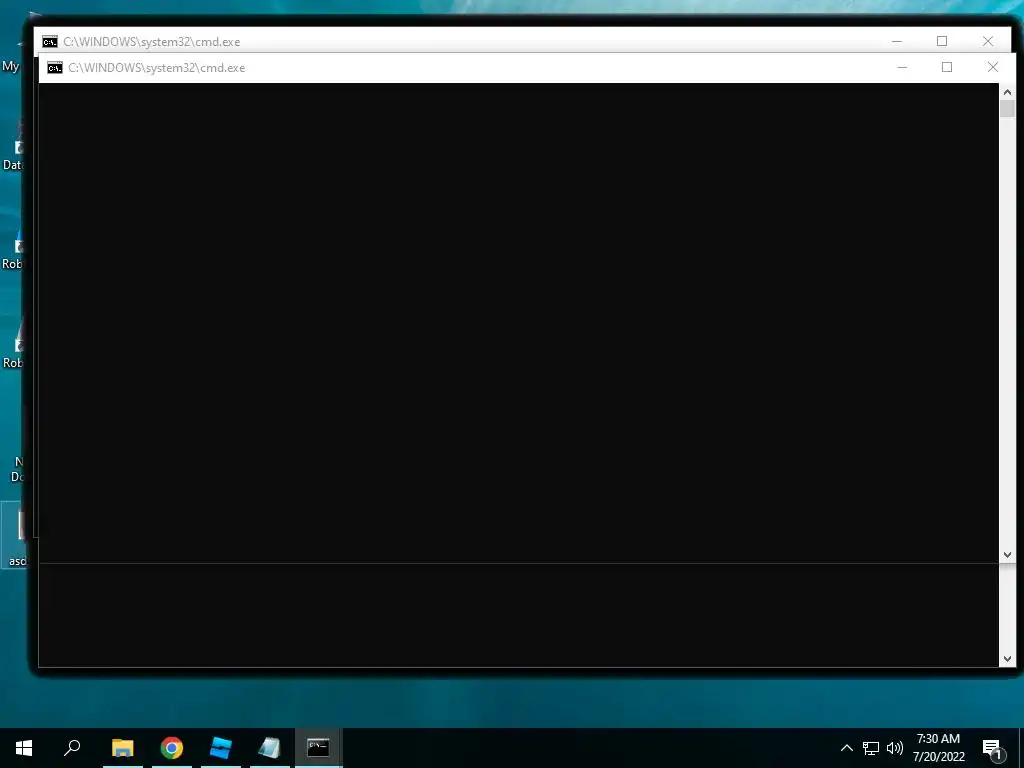Open system menu icon of front cmd window
The width and height of the screenshot is (1024, 768).
pyautogui.click(x=55, y=68)
